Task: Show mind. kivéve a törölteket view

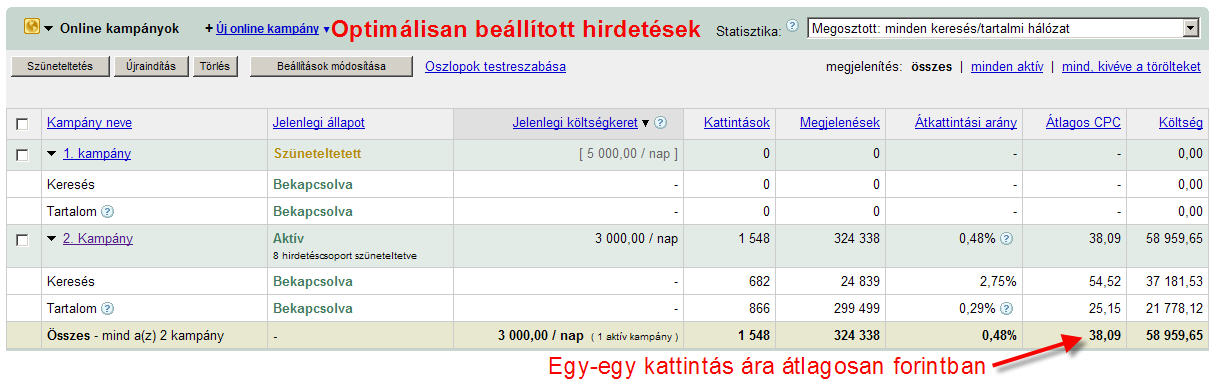Action: pyautogui.click(x=1131, y=67)
